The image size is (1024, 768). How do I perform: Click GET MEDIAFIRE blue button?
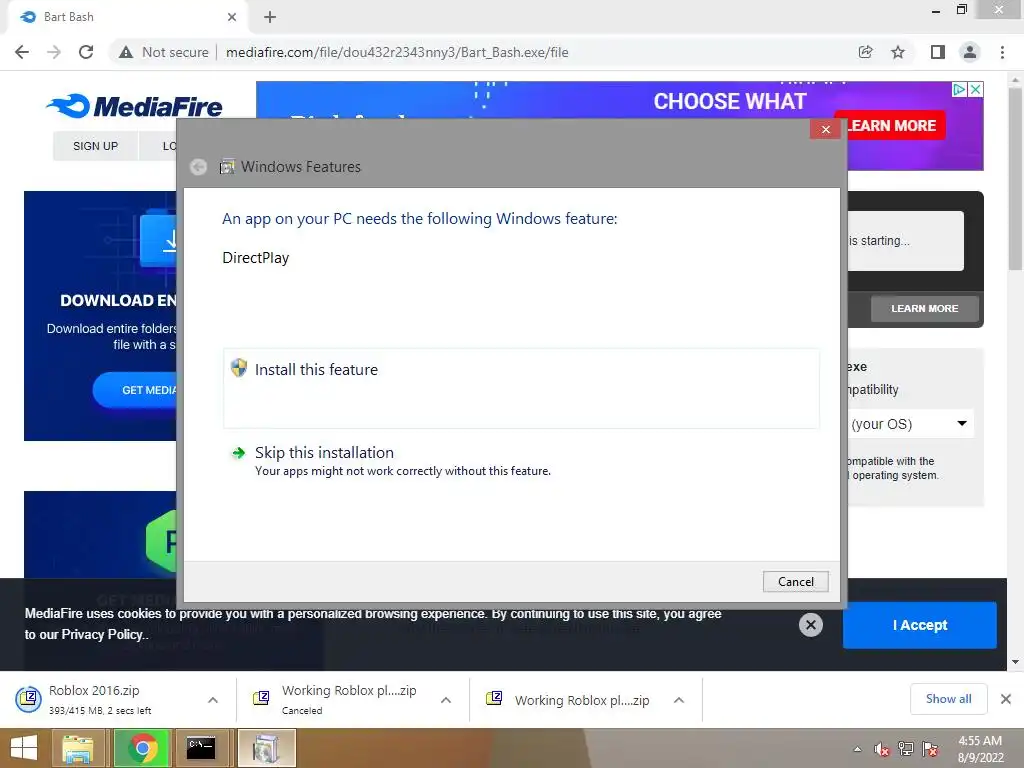[135, 390]
